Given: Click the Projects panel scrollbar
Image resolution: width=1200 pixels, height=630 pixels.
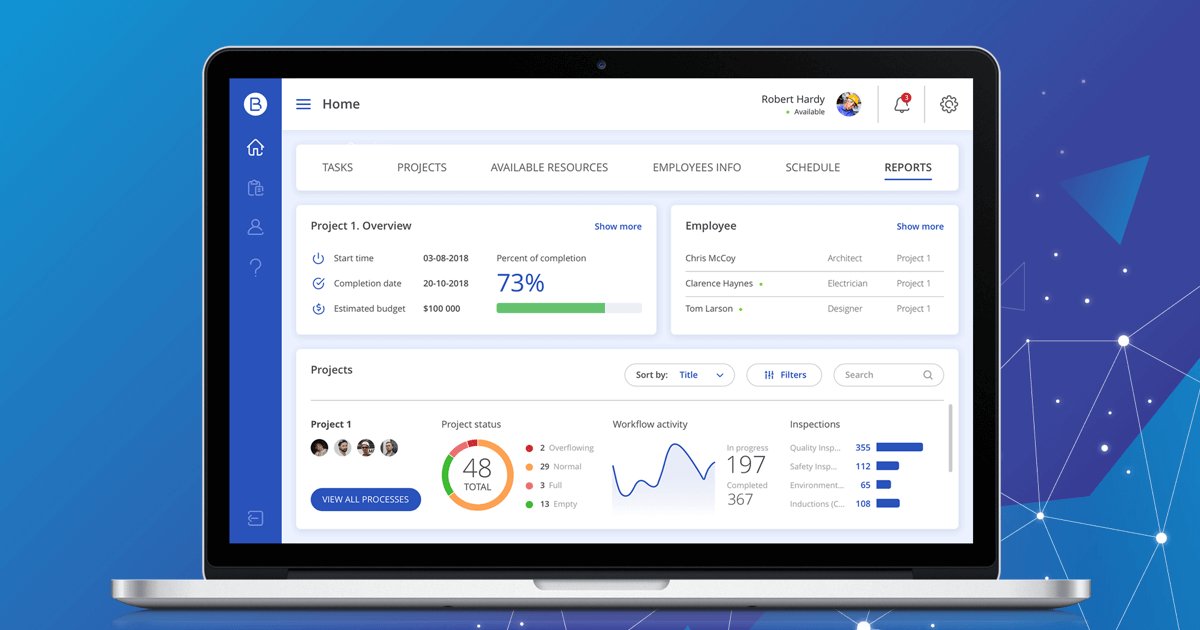Looking at the screenshot, I should 951,438.
